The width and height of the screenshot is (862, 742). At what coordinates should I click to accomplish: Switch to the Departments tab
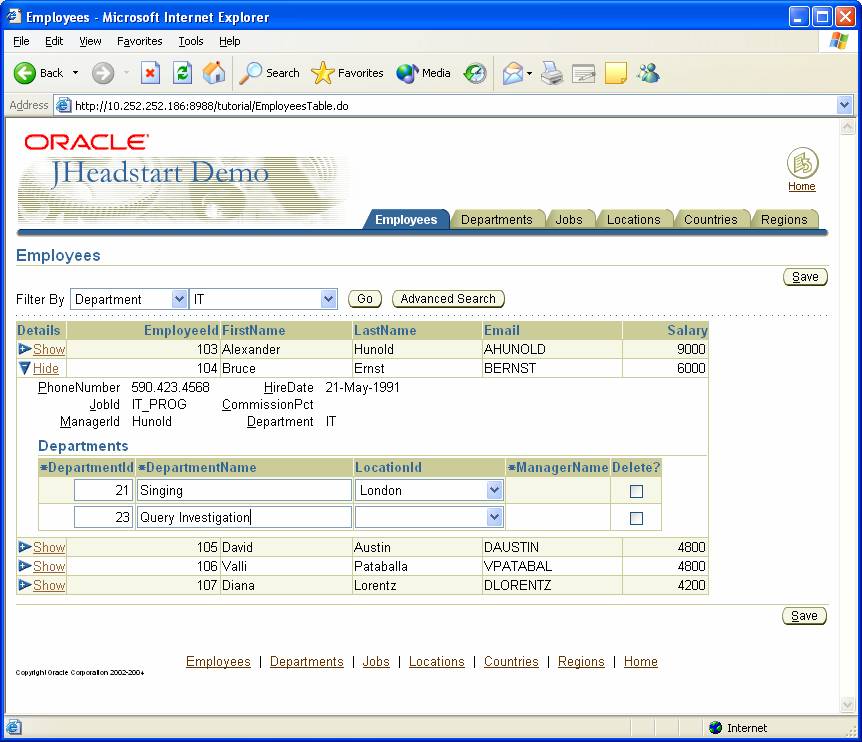(496, 219)
